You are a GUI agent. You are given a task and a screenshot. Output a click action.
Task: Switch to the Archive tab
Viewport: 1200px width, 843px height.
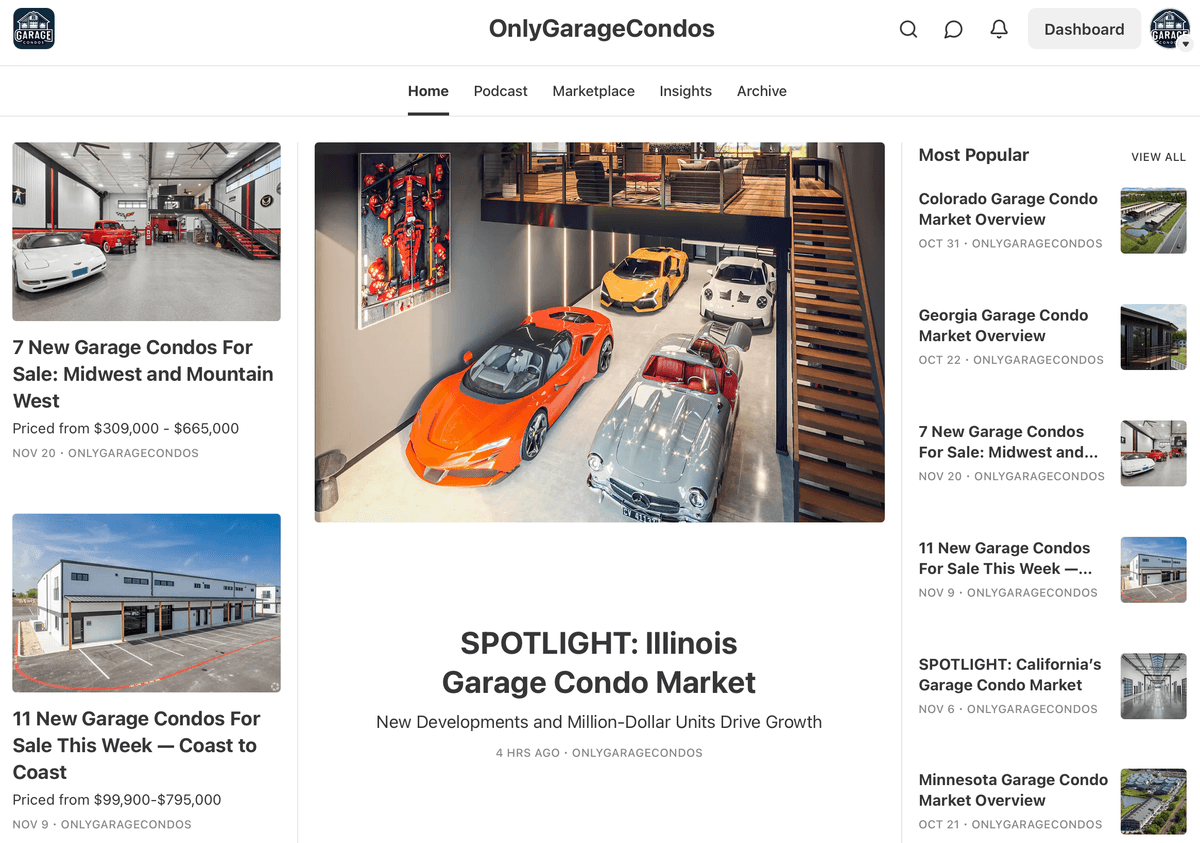coord(761,91)
